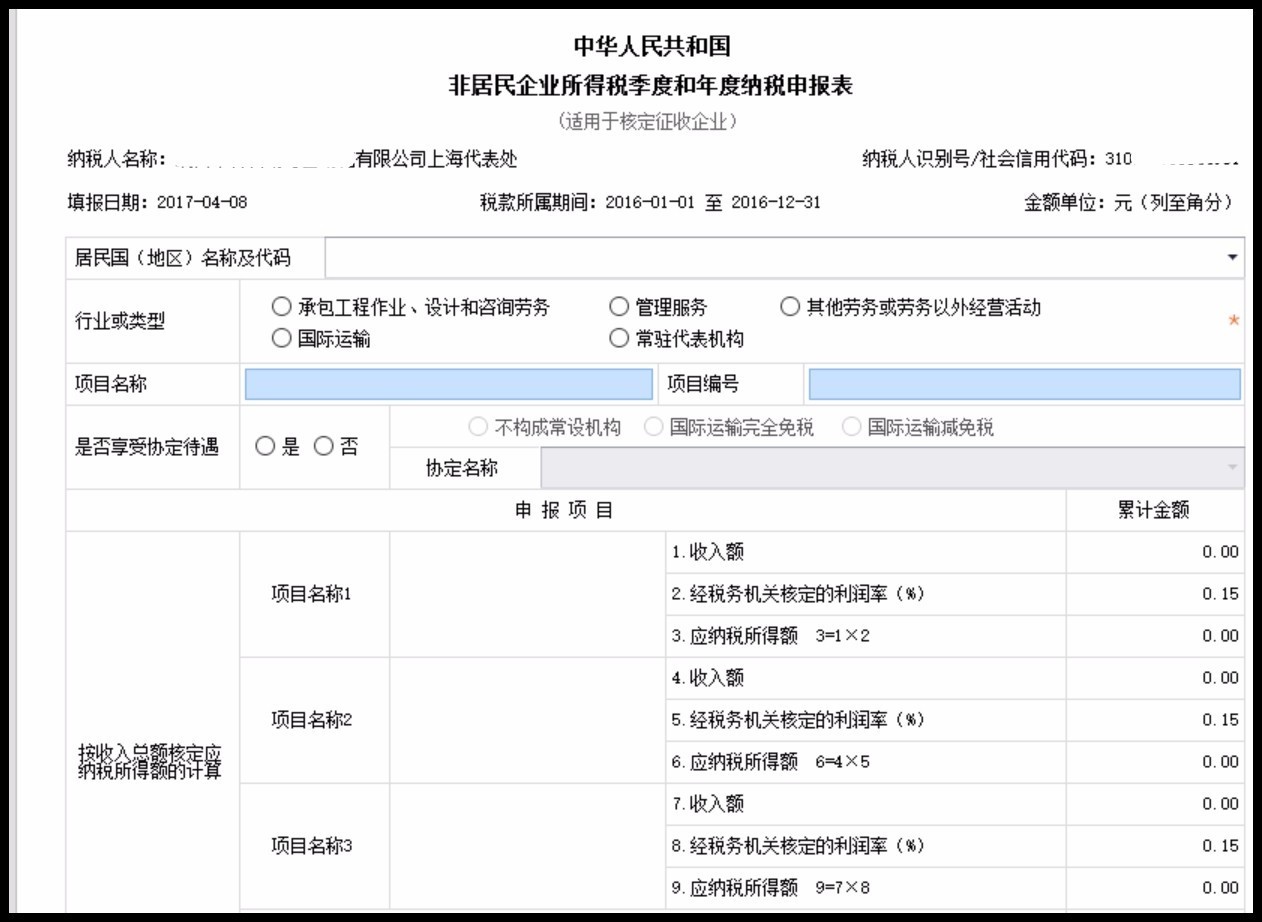Screen dimensions: 1262x922
Task: Select 国际运输完全免税 radio option
Action: point(653,428)
